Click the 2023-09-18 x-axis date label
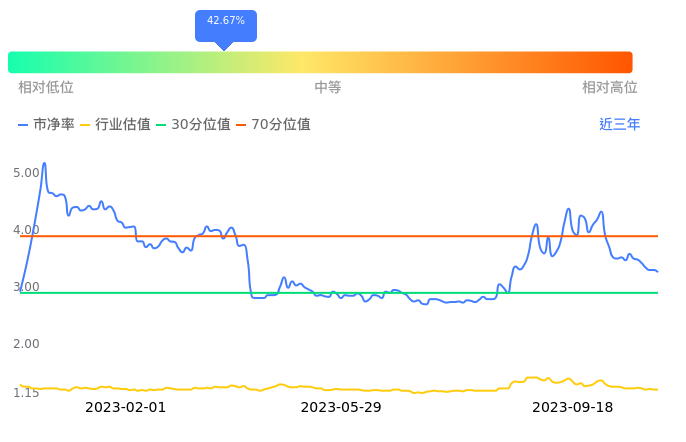Image resolution: width=686 pixels, height=442 pixels. pos(572,408)
